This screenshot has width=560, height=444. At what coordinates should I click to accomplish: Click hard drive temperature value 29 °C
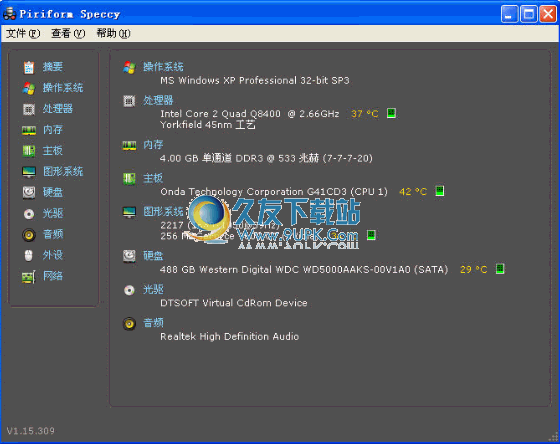474,269
